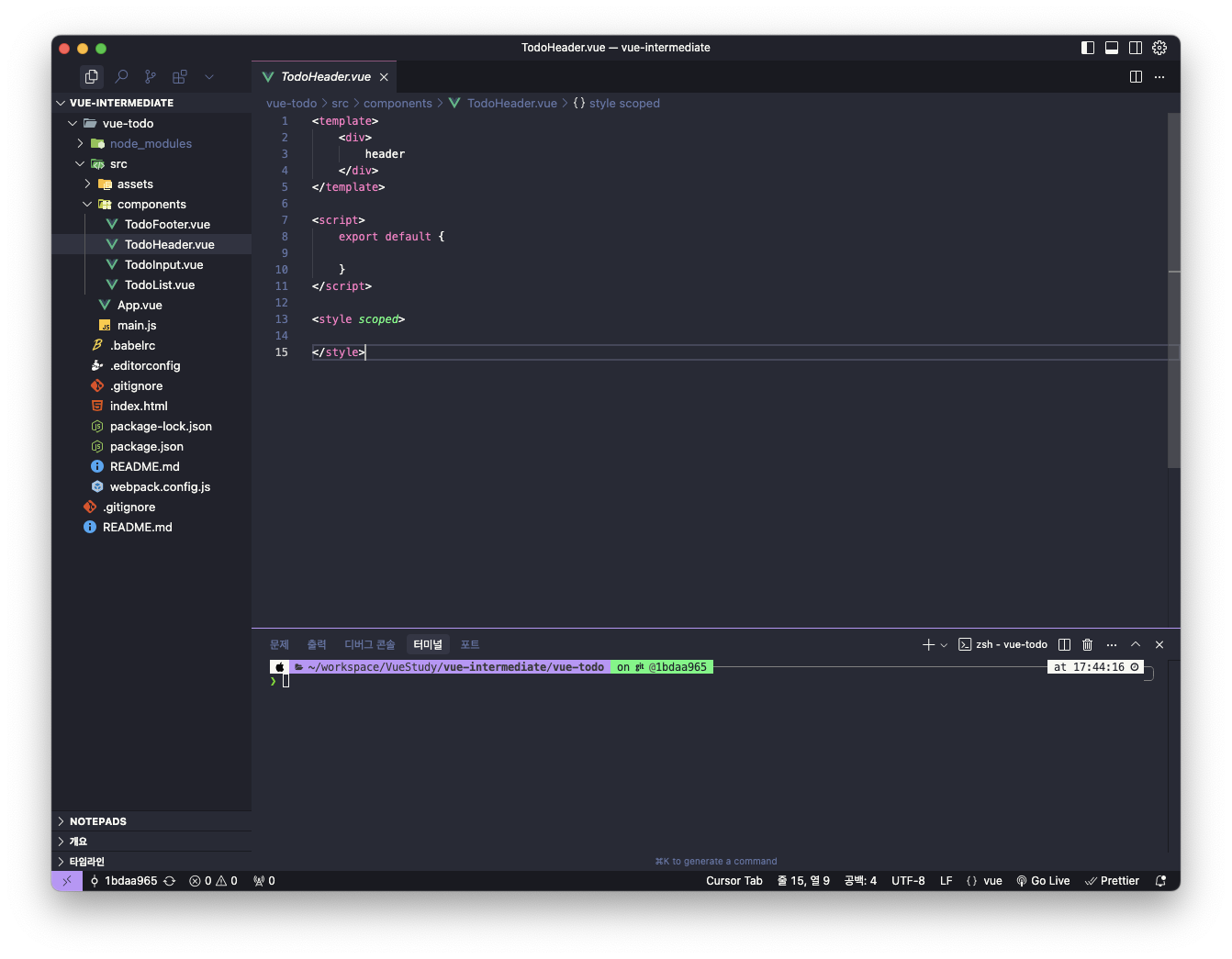1232x959 pixels.
Task: Open package-lock.json file
Action: (151, 426)
